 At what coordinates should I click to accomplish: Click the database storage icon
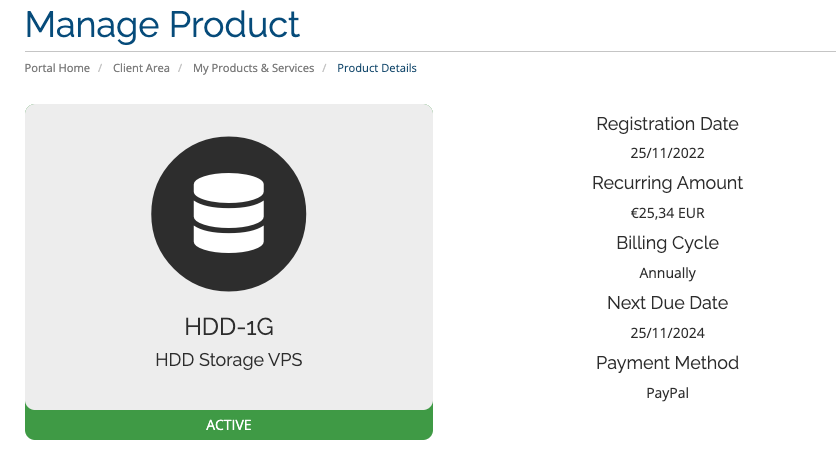[228, 213]
